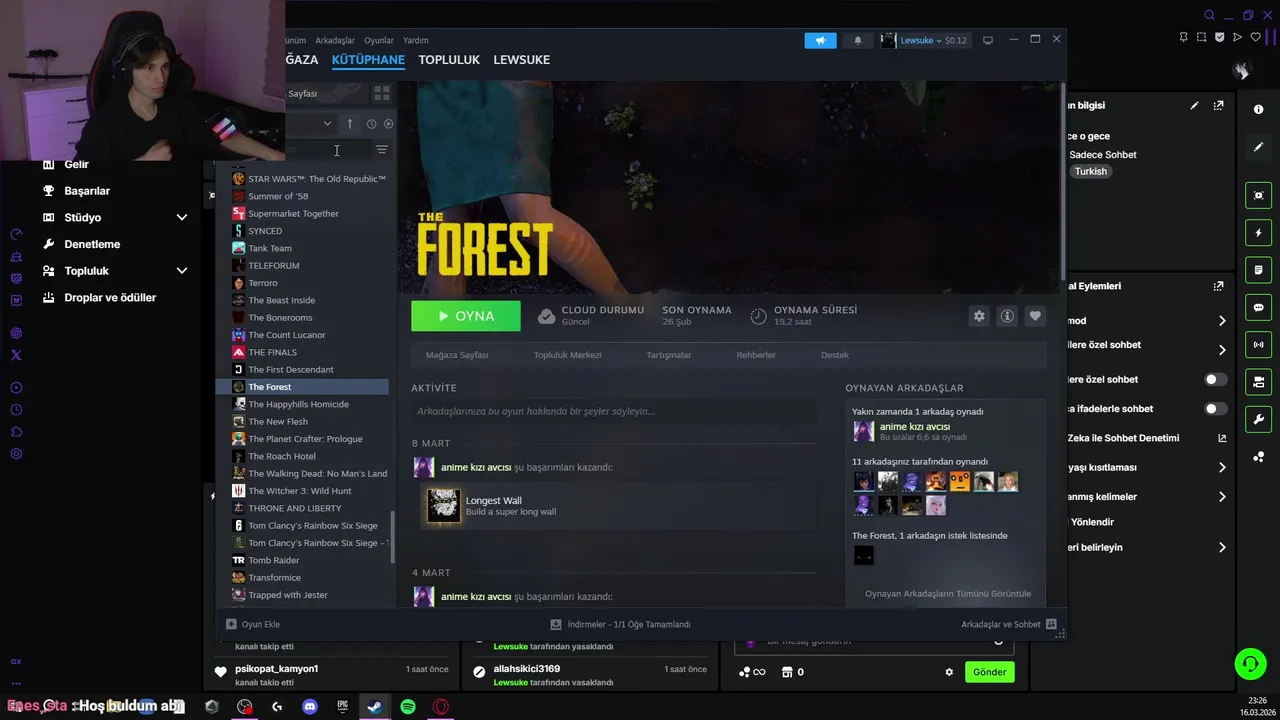Pop out Hızlı Eylemleri panel icon

pos(1218,286)
